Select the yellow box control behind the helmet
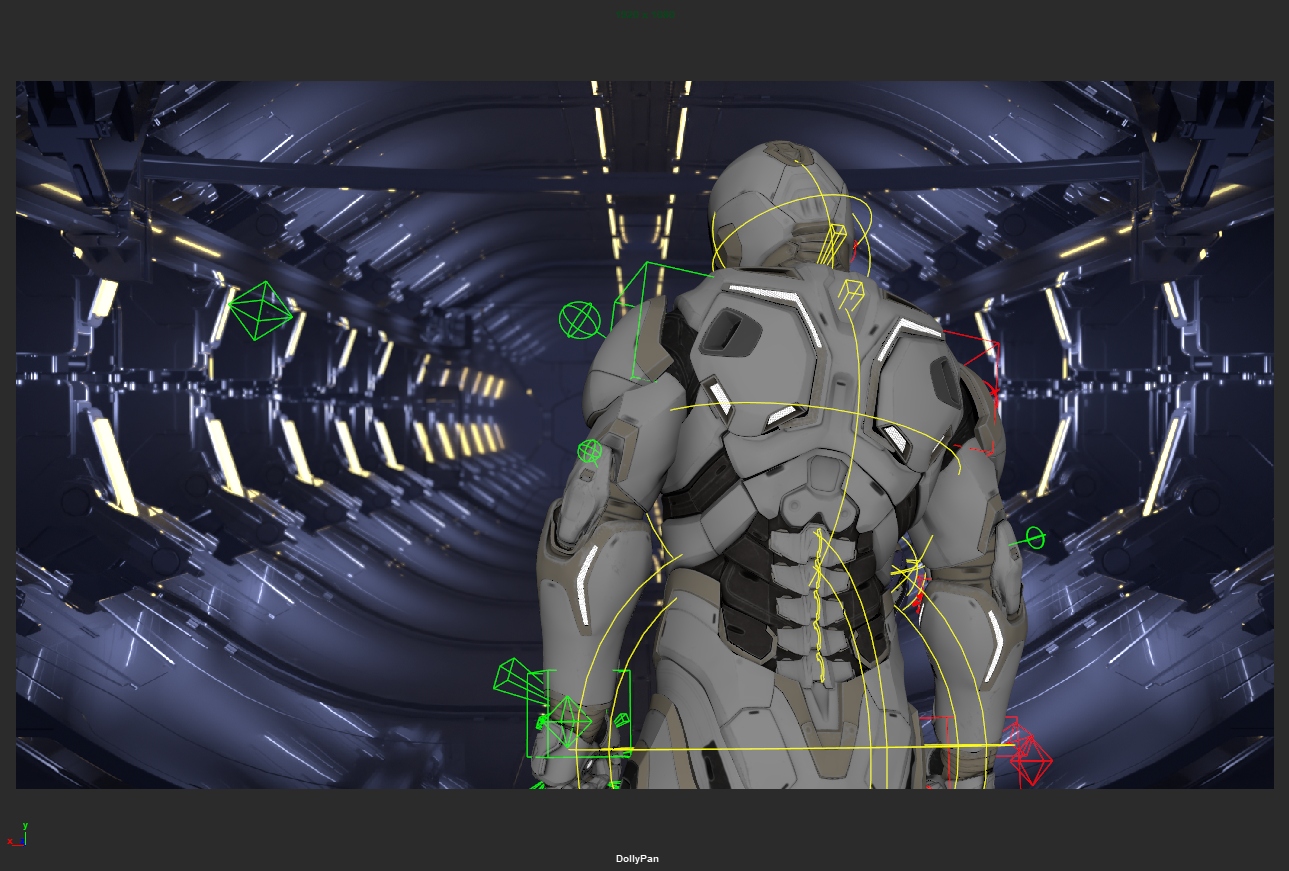Viewport: 1289px width, 871px height. coord(835,244)
